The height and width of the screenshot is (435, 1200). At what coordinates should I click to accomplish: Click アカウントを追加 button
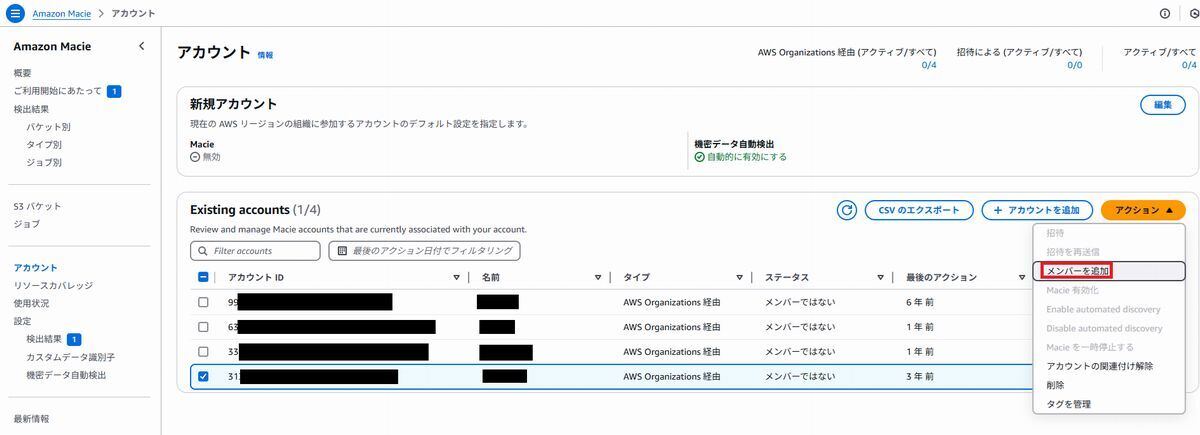click(1037, 210)
